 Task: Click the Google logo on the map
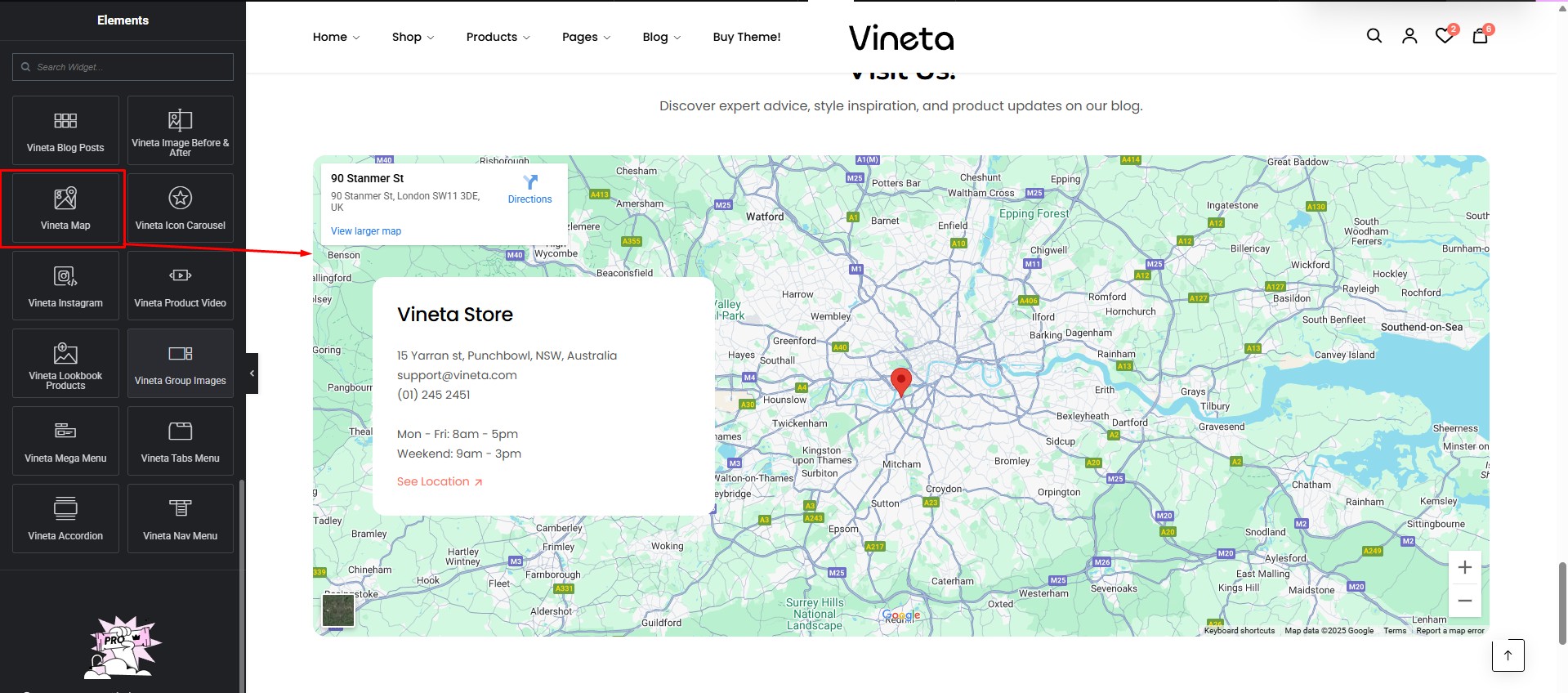pos(901,615)
